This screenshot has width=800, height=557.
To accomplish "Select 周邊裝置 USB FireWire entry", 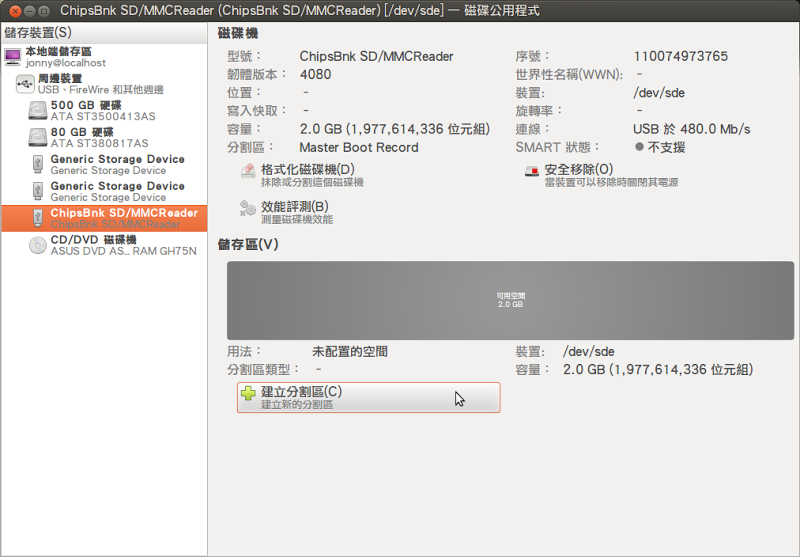I will click(x=104, y=84).
